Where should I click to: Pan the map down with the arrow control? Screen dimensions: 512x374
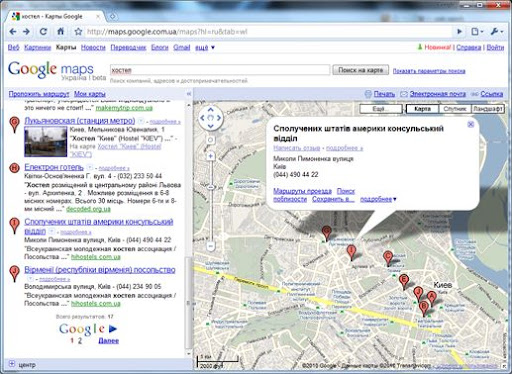point(210,126)
